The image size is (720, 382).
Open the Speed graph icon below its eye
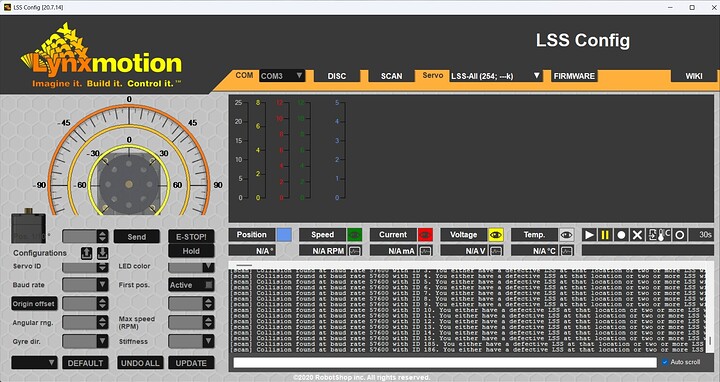354,251
